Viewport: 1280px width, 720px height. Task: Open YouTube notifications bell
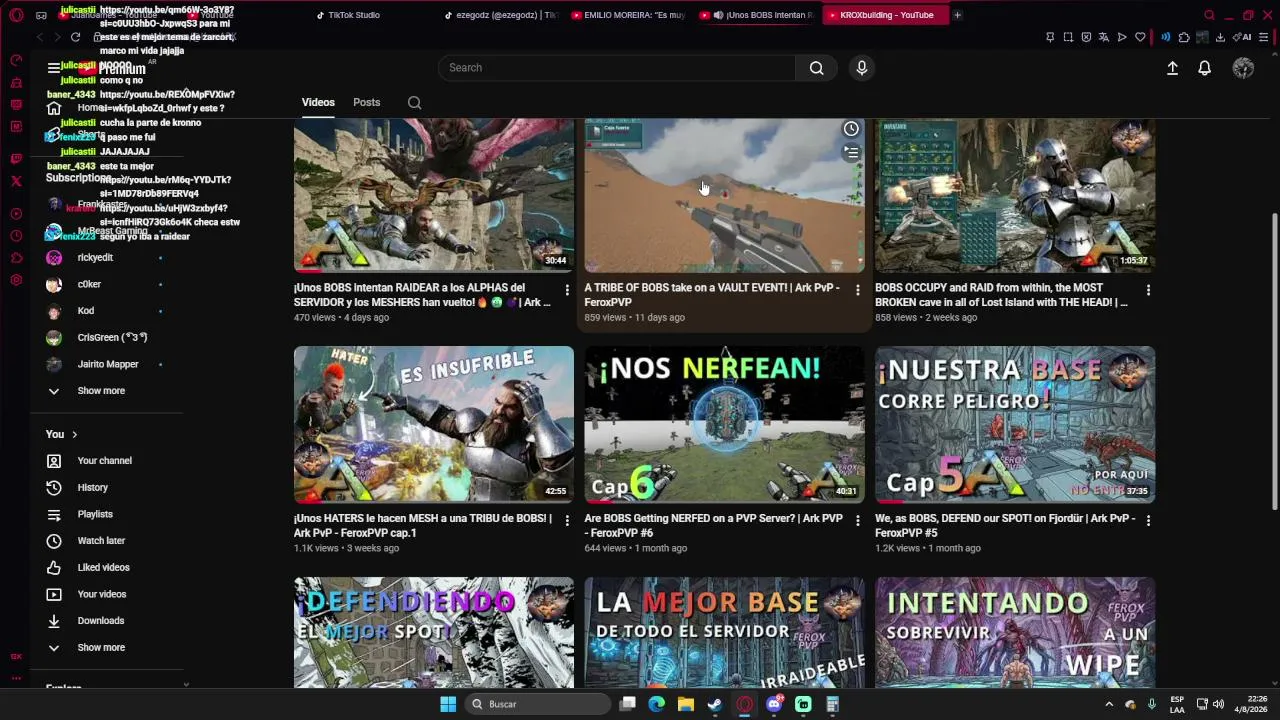click(1205, 68)
